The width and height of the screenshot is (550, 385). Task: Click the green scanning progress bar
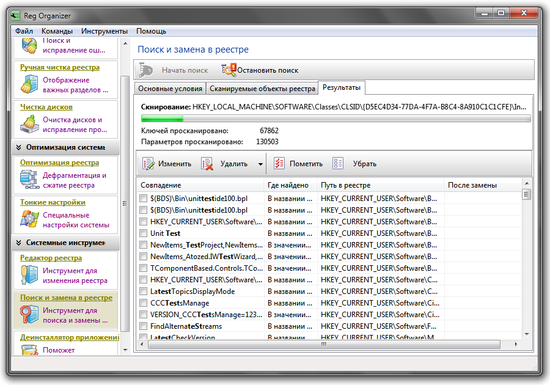pyautogui.click(x=336, y=119)
